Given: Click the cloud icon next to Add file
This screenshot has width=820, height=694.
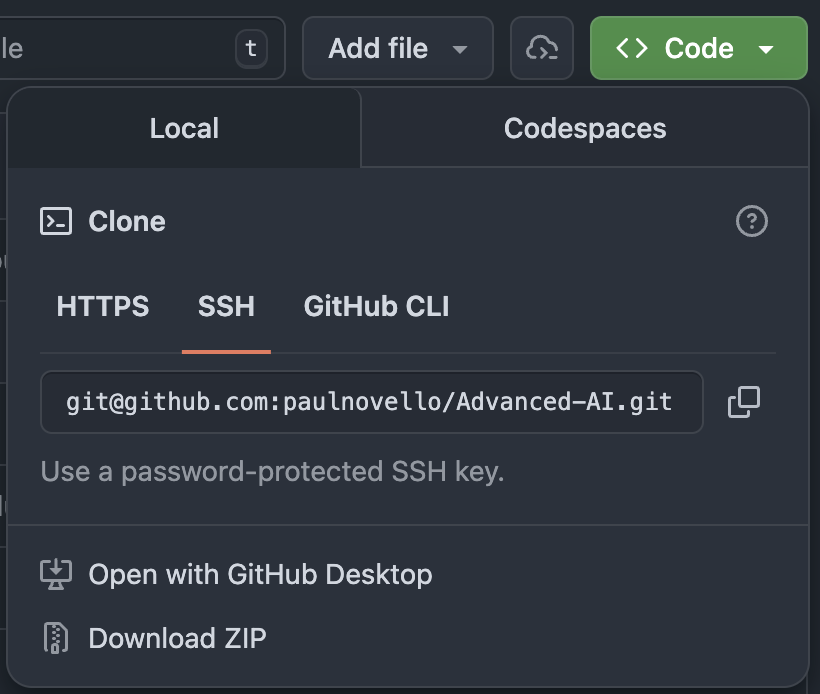Looking at the screenshot, I should 542,48.
